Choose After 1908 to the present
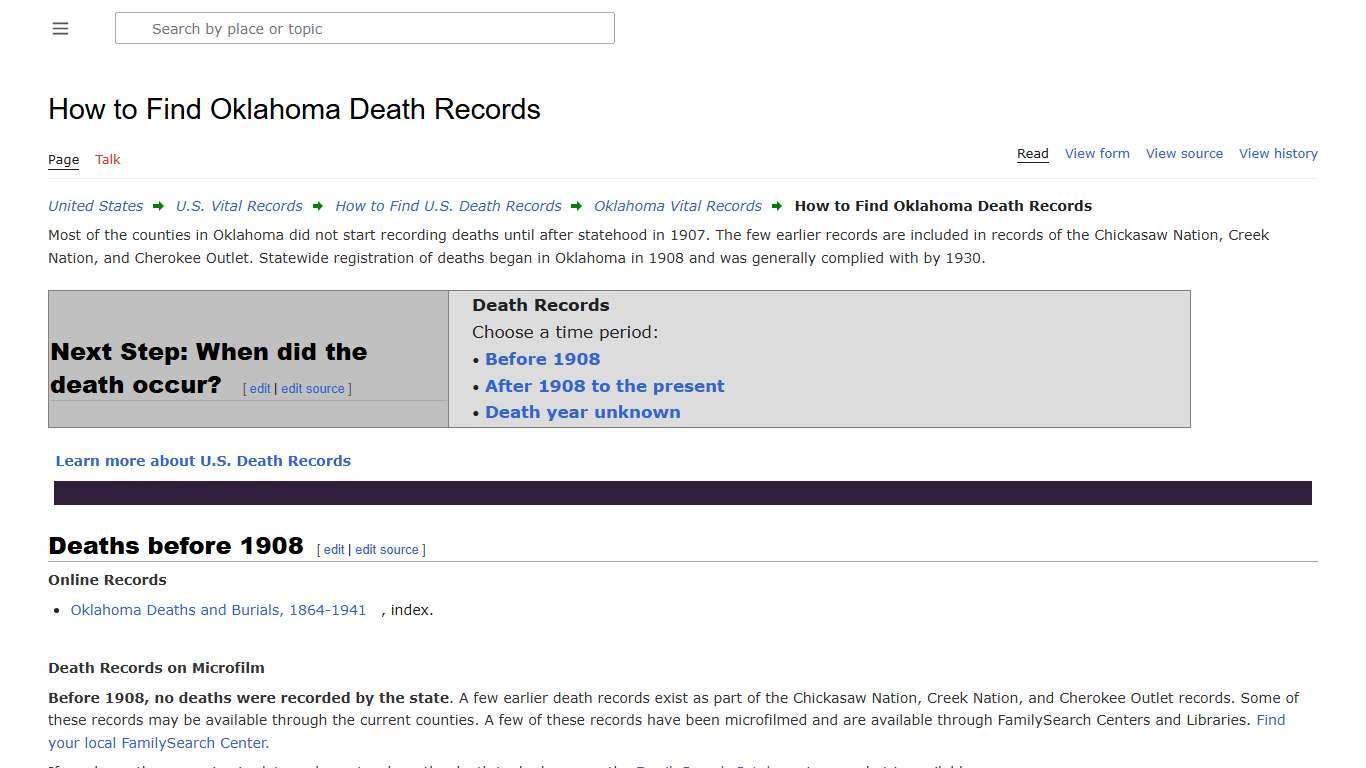The width and height of the screenshot is (1366, 768). tap(605, 386)
